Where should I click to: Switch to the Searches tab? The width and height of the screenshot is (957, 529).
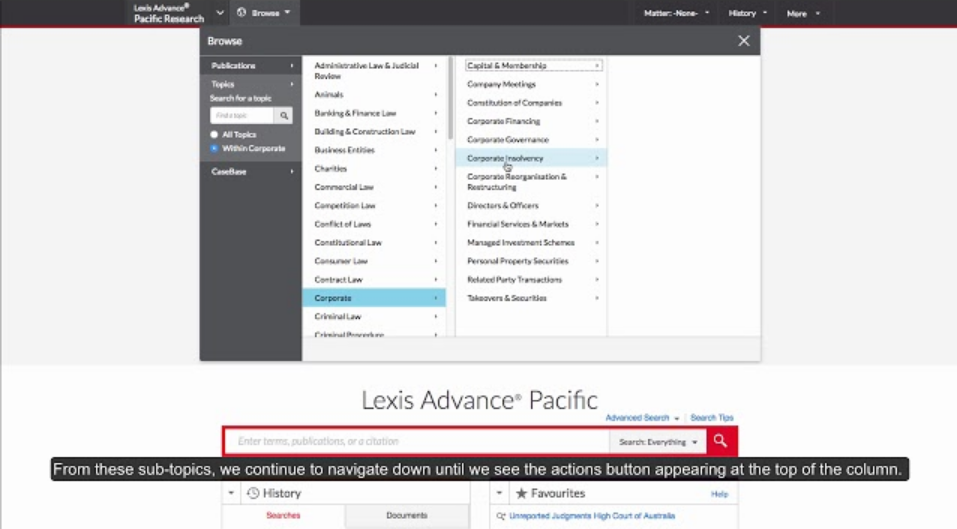click(283, 516)
